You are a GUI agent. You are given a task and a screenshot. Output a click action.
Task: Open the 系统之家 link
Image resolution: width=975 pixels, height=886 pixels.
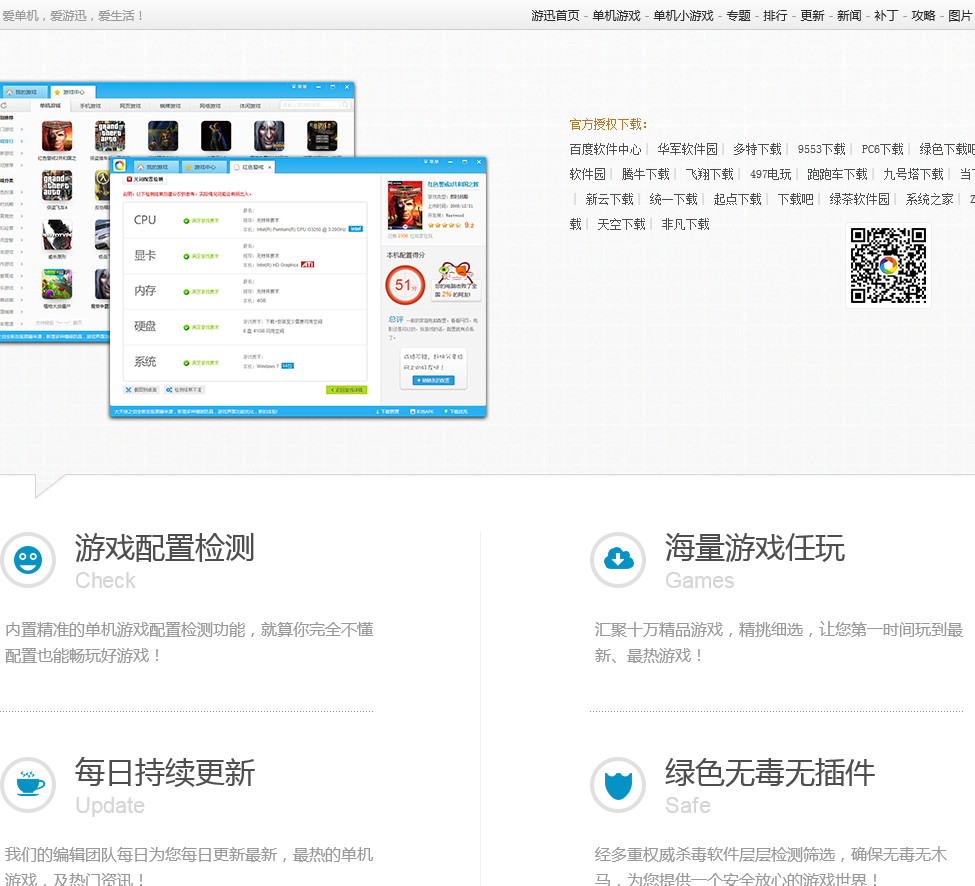coord(930,199)
